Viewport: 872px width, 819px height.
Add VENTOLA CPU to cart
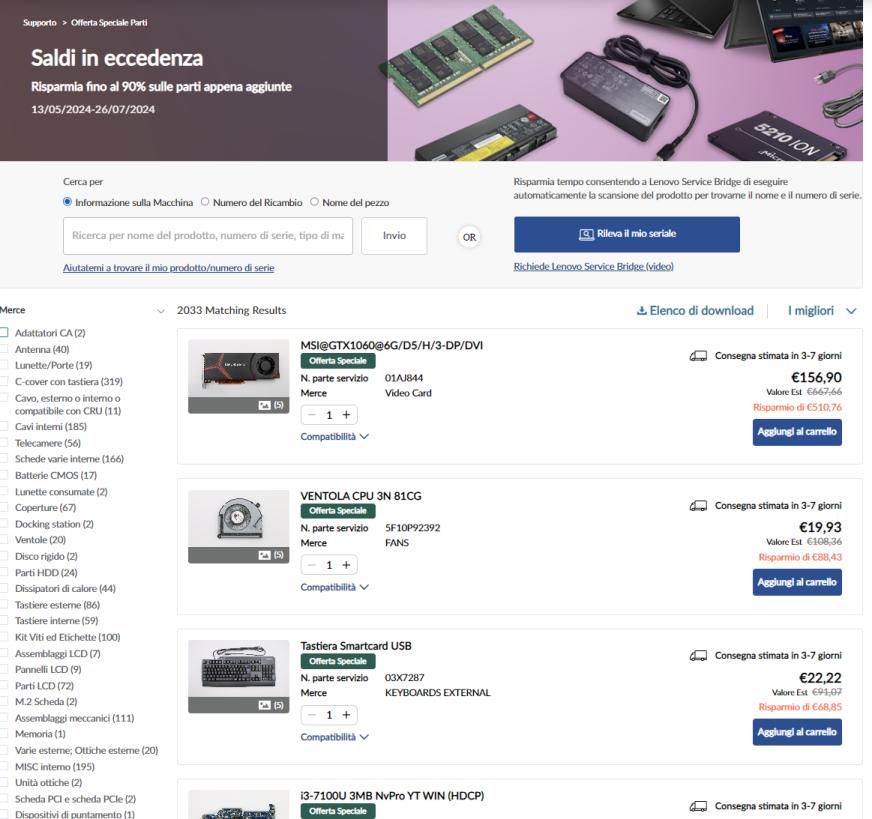point(796,581)
